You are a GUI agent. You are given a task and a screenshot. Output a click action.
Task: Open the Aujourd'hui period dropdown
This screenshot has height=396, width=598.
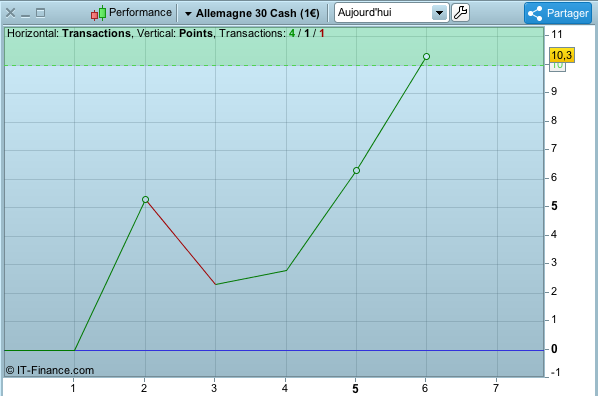439,13
